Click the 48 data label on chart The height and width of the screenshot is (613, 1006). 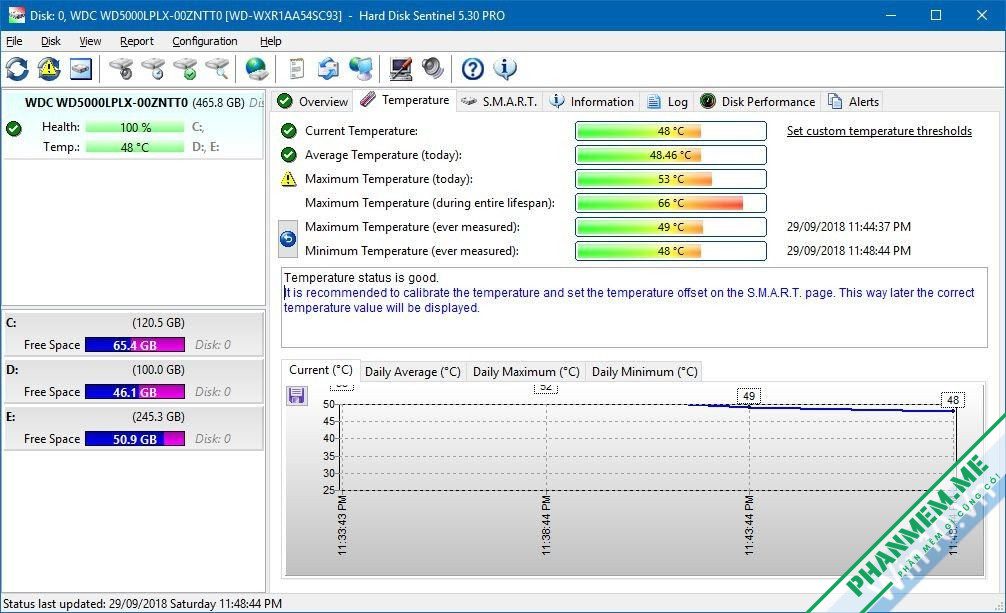[x=953, y=400]
